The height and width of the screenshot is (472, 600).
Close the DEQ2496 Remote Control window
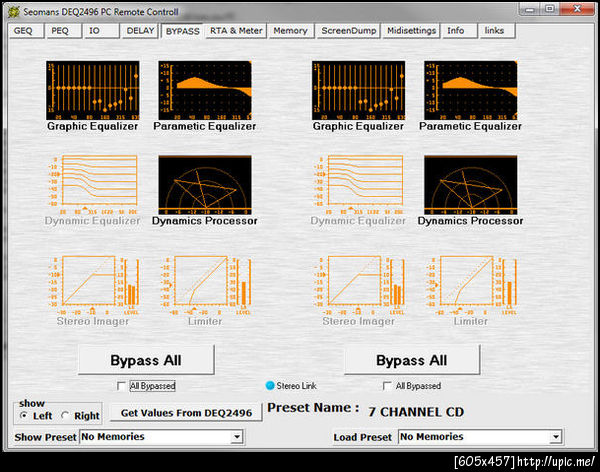click(577, 9)
